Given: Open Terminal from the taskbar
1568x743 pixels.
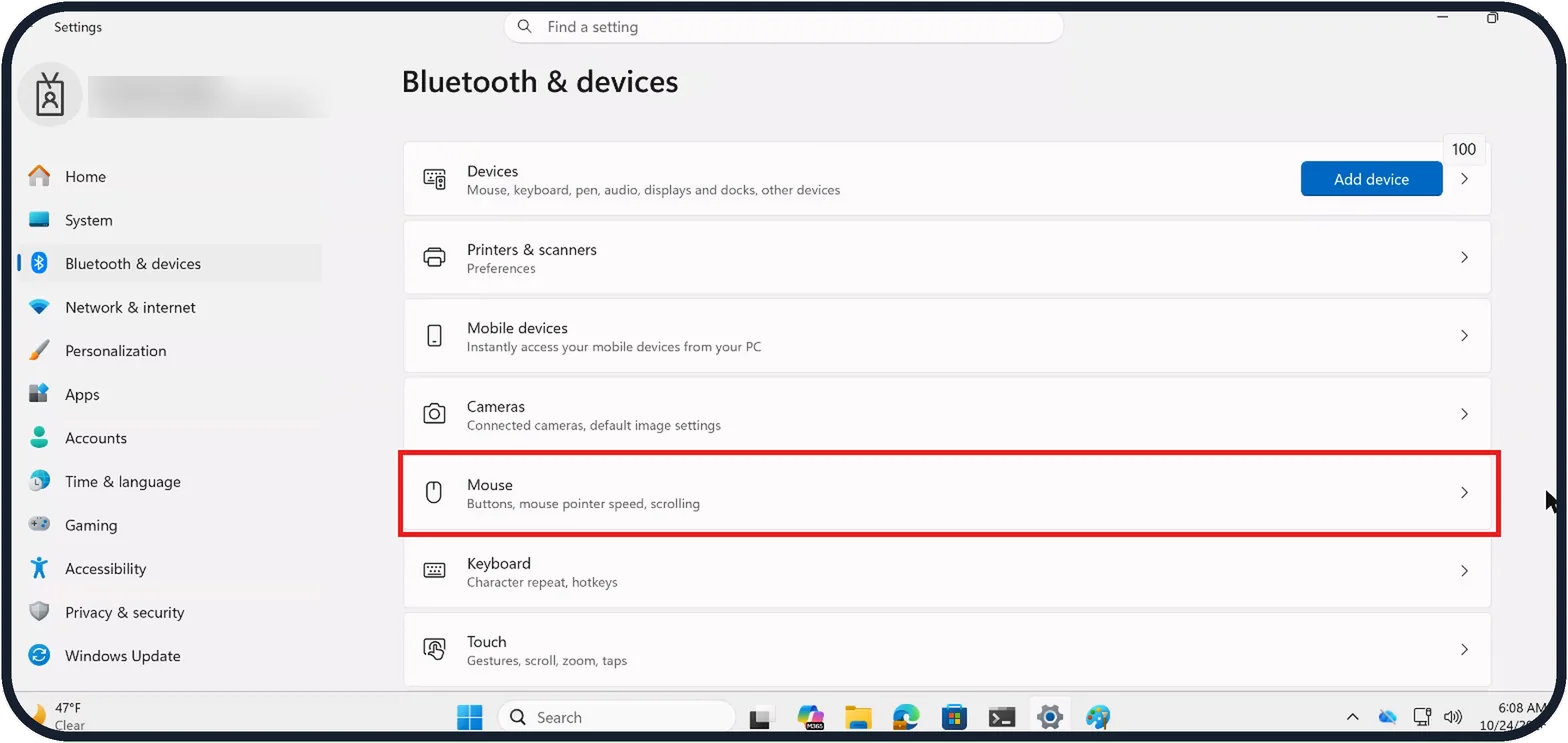Looking at the screenshot, I should point(1002,717).
